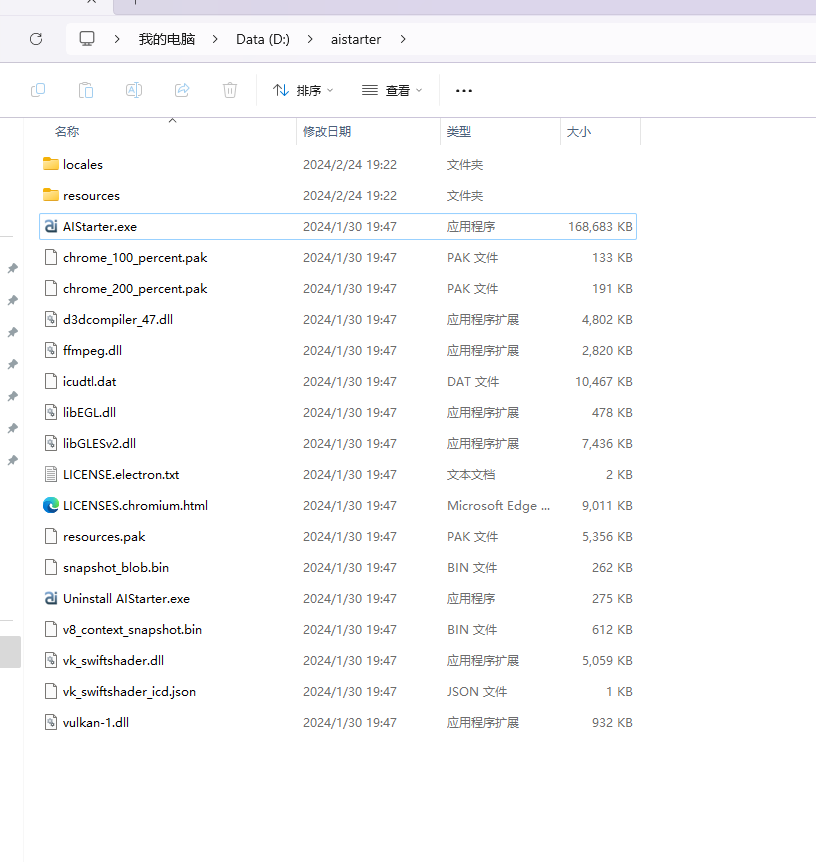The image size is (816, 862).
Task: Open the 排序 sort dropdown
Action: pos(303,90)
